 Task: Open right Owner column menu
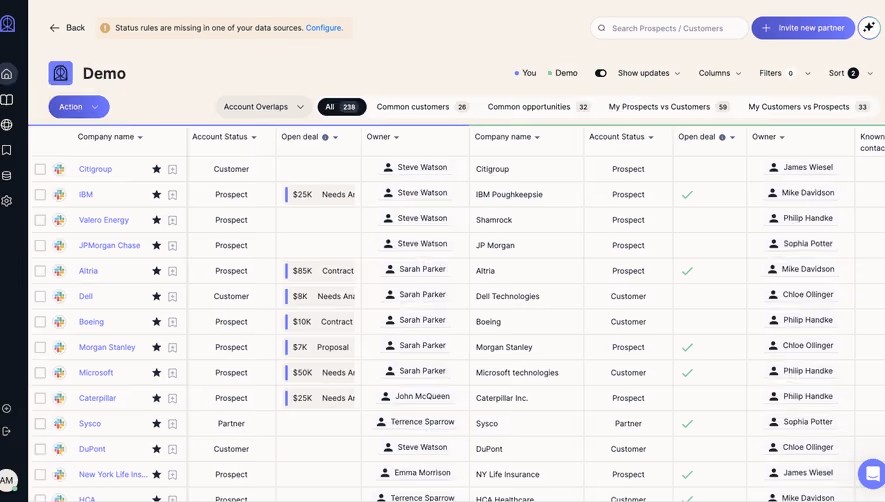coord(782,137)
